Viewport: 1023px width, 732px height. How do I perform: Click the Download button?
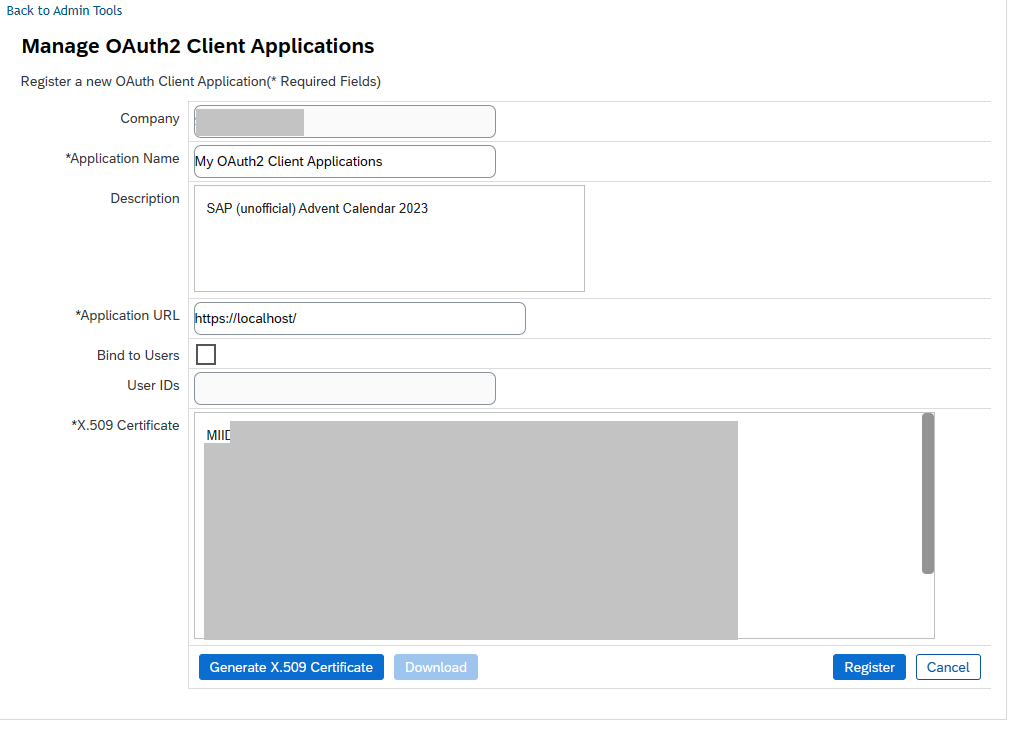coord(436,668)
